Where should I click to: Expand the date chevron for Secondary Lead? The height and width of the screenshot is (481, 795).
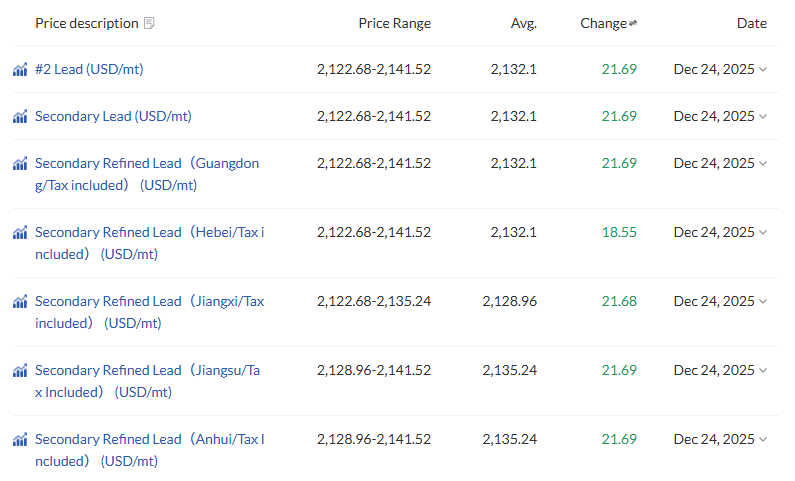pyautogui.click(x=764, y=117)
